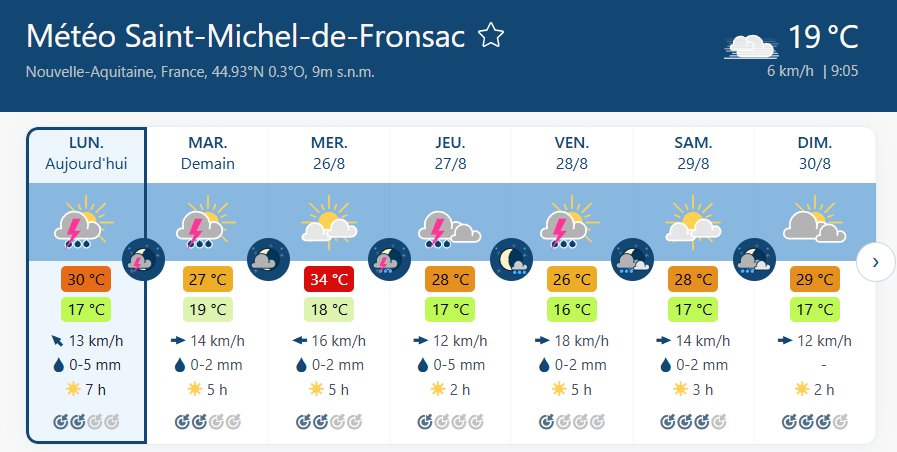
Task: Click the night icon between Saturday and Sunday
Action: point(755,260)
